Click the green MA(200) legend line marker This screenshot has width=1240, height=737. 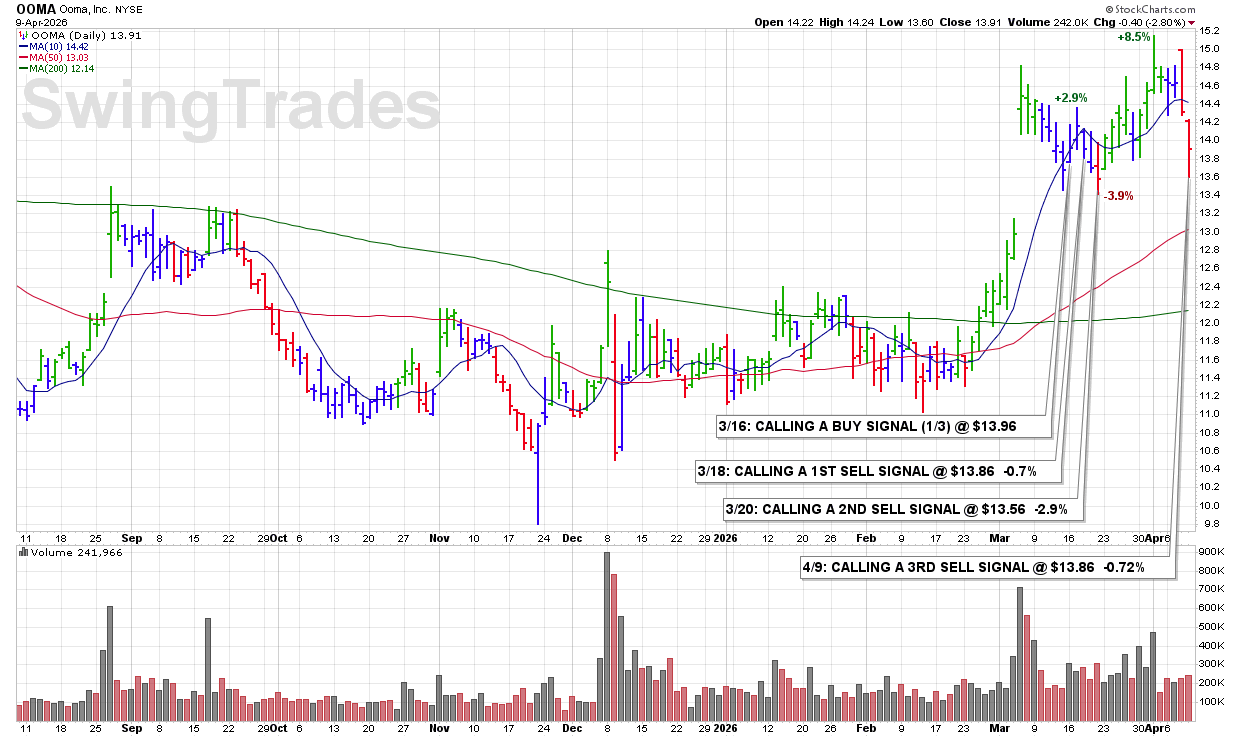tap(22, 68)
